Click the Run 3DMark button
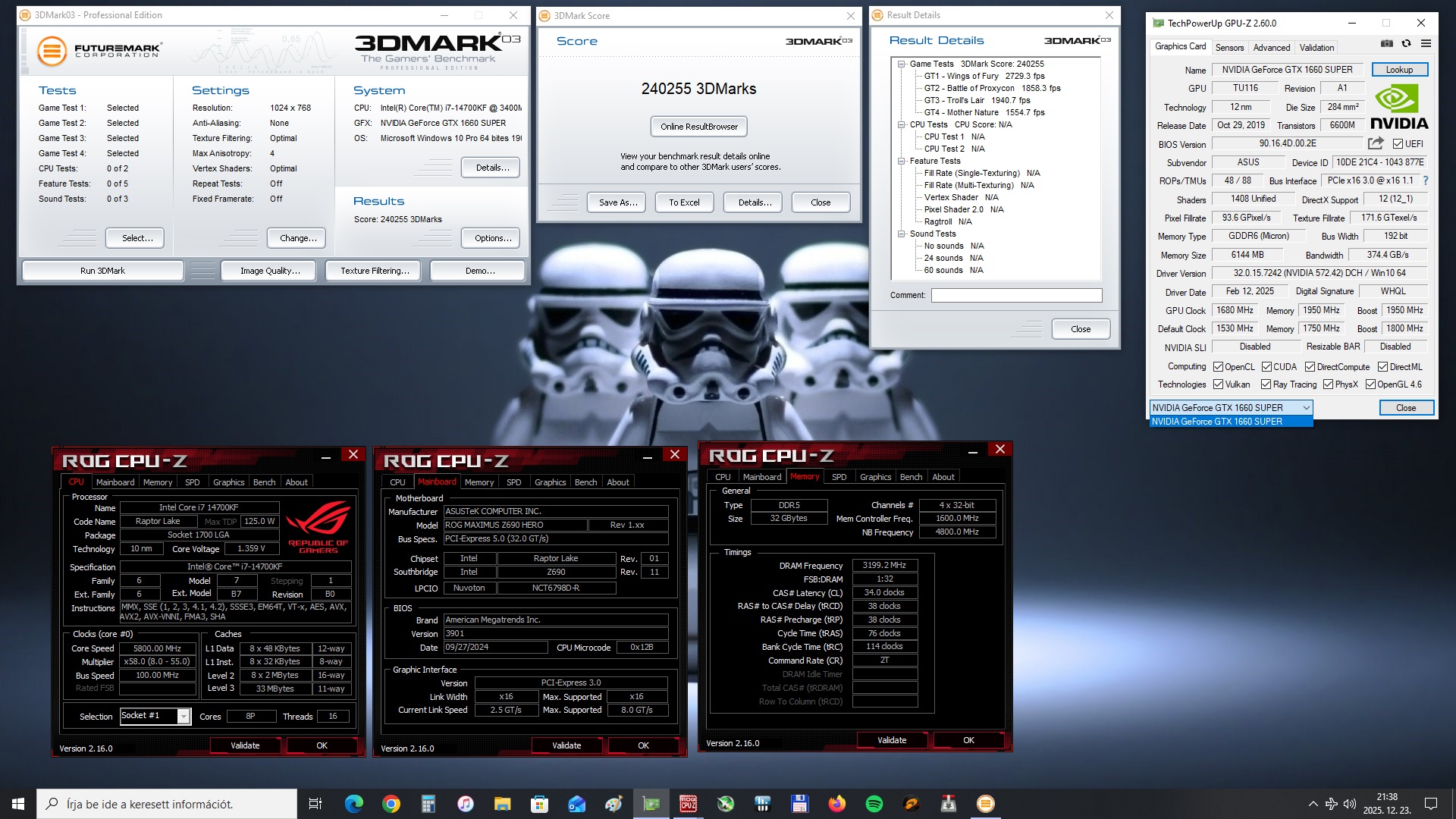1456x819 pixels. [x=102, y=271]
